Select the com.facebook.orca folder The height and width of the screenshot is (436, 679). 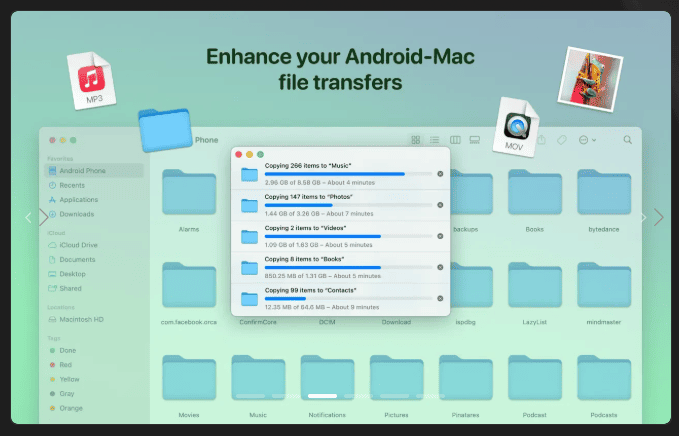pyautogui.click(x=189, y=285)
